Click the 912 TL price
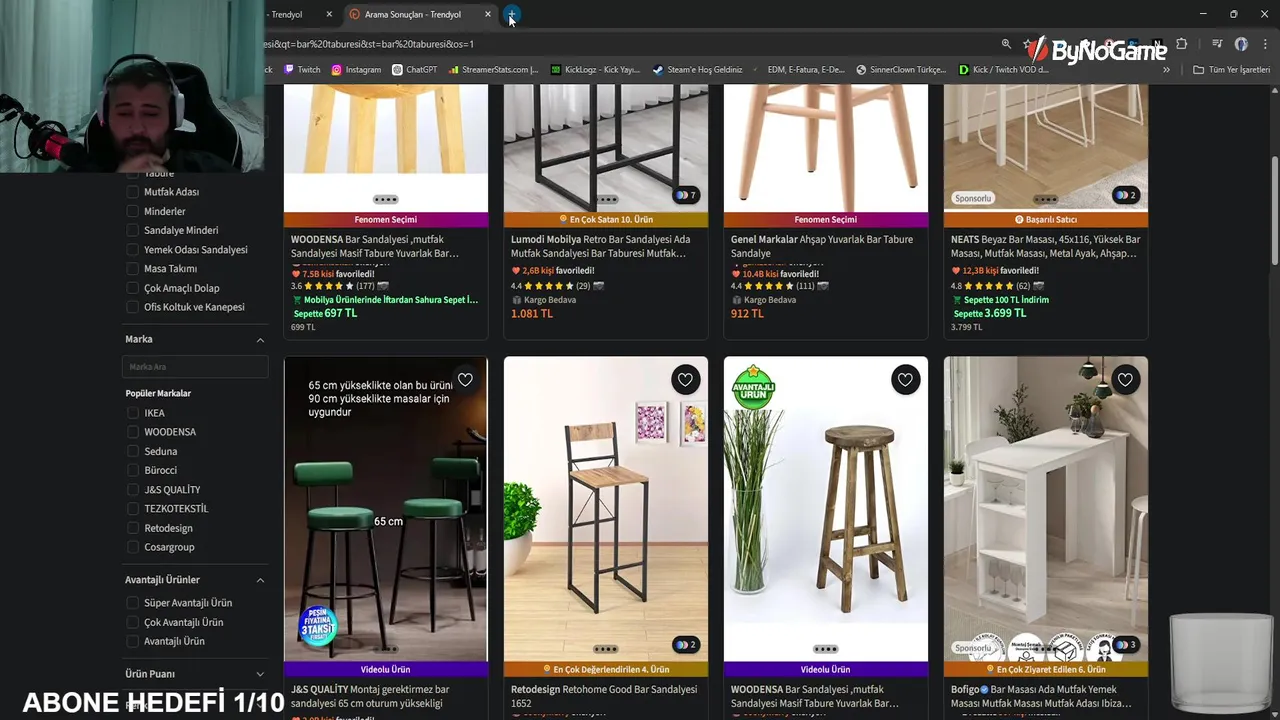This screenshot has height=720, width=1280. coord(747,314)
